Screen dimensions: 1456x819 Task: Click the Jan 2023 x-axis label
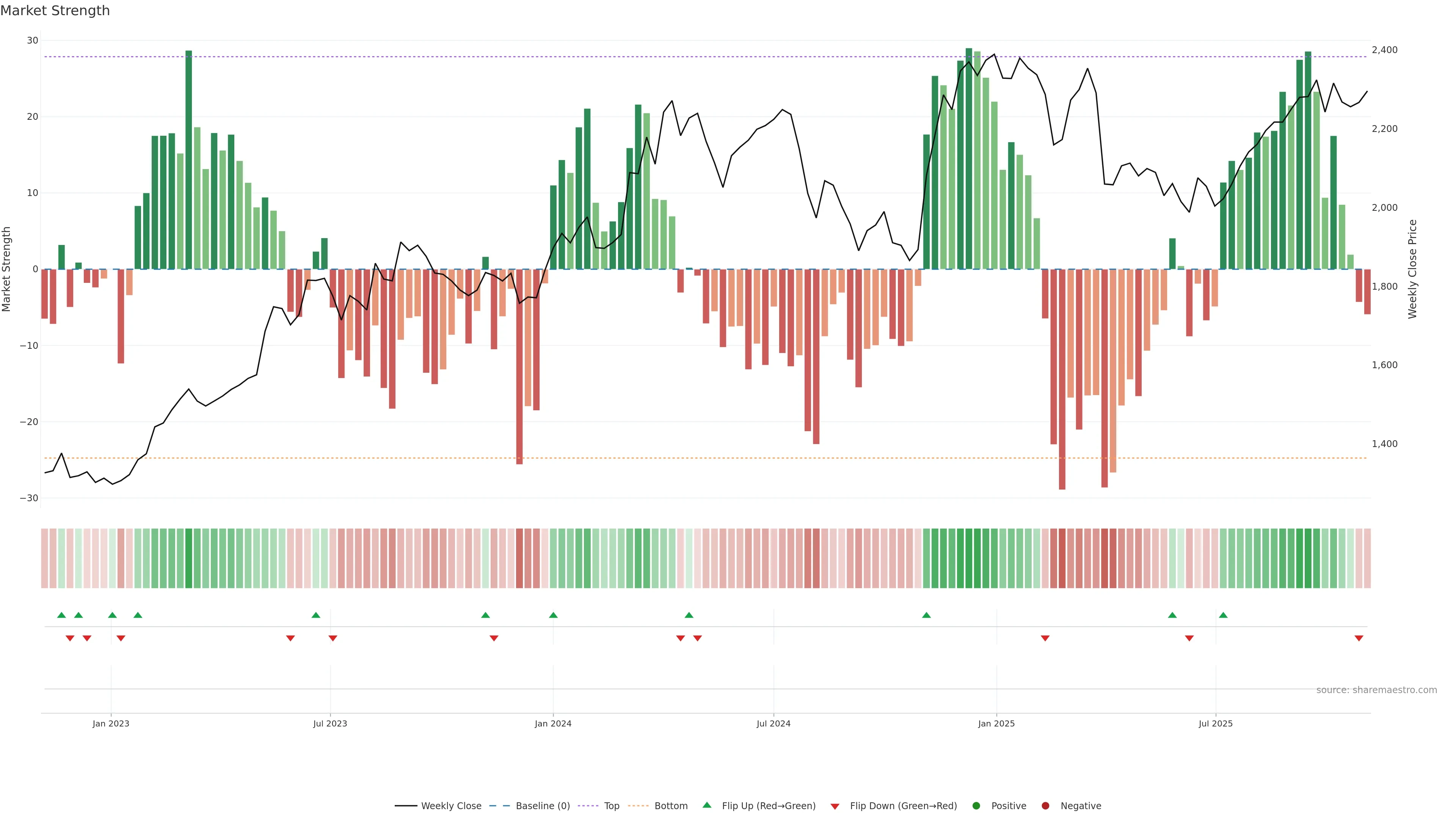tap(111, 723)
